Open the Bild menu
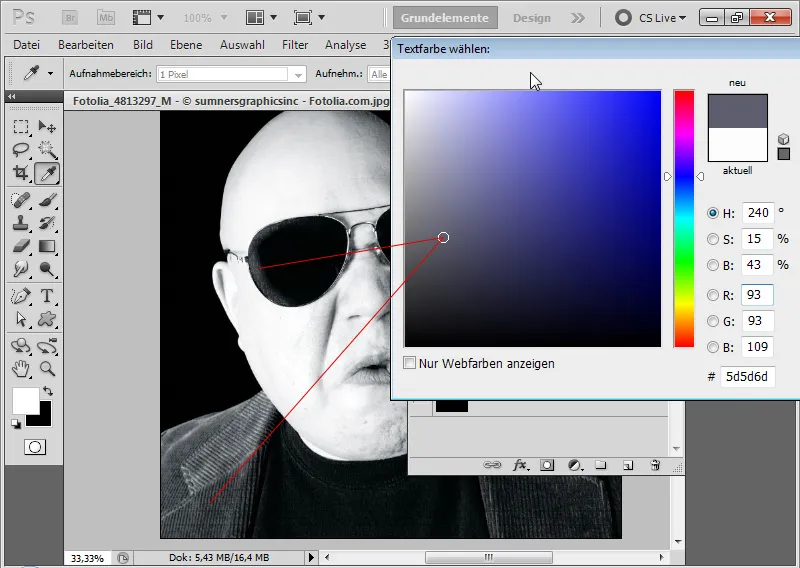 (x=143, y=45)
